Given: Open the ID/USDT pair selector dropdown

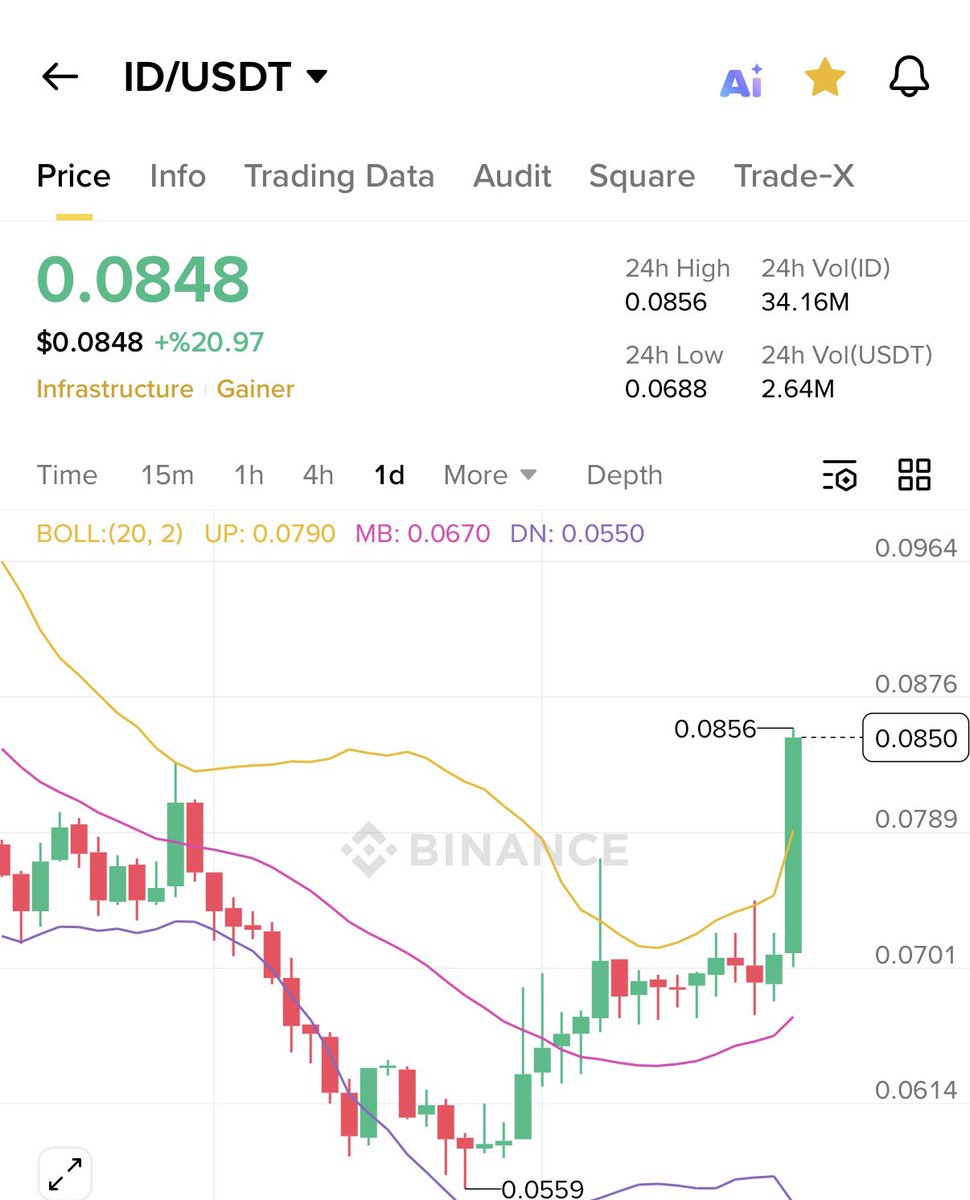Looking at the screenshot, I should [225, 77].
